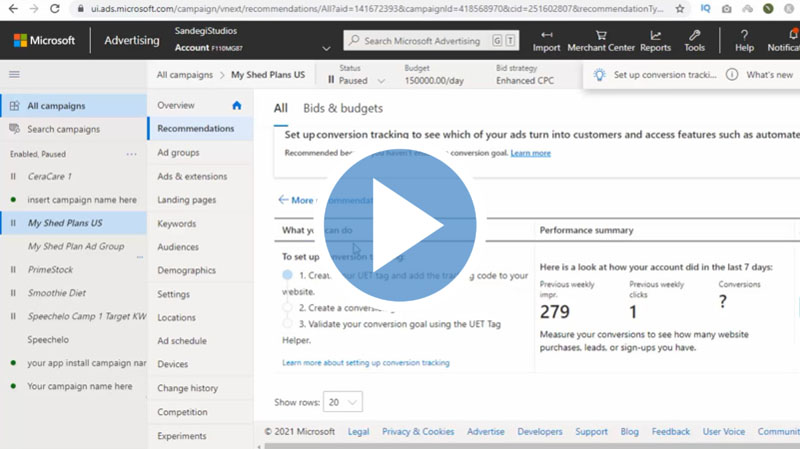Select insert campaign name here campaign
Image resolution: width=800 pixels, height=449 pixels.
click(82, 199)
